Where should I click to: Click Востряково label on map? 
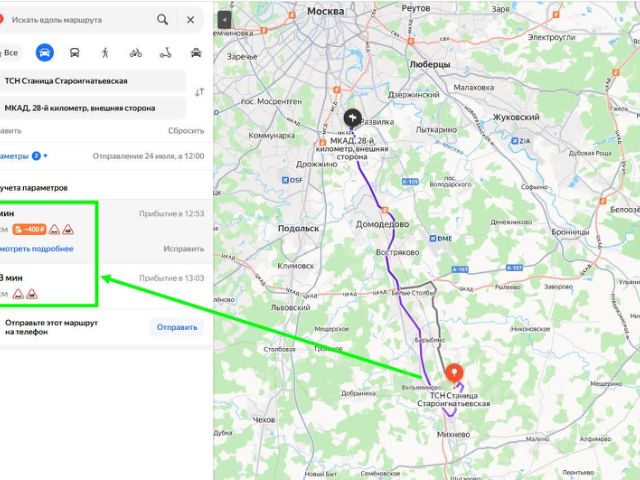(x=398, y=252)
